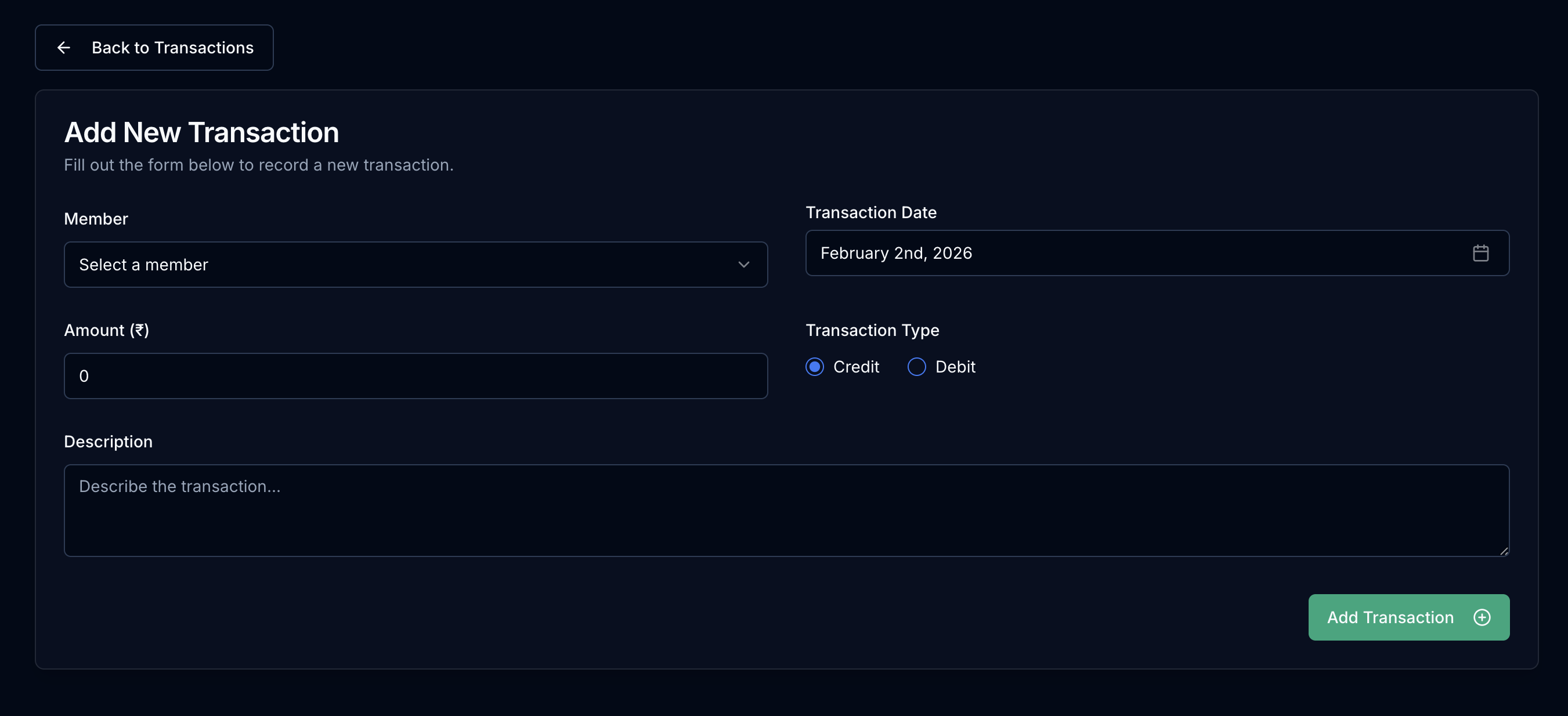Image resolution: width=1568 pixels, height=716 pixels.
Task: Click the Add New Transaction heading
Action: tap(201, 132)
